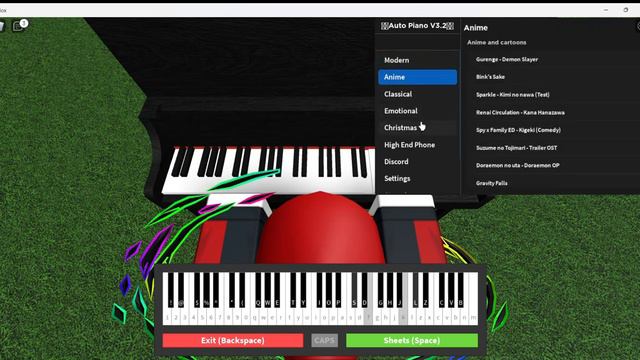Toggle the CAPS button
This screenshot has height=360, width=640.
point(324,340)
